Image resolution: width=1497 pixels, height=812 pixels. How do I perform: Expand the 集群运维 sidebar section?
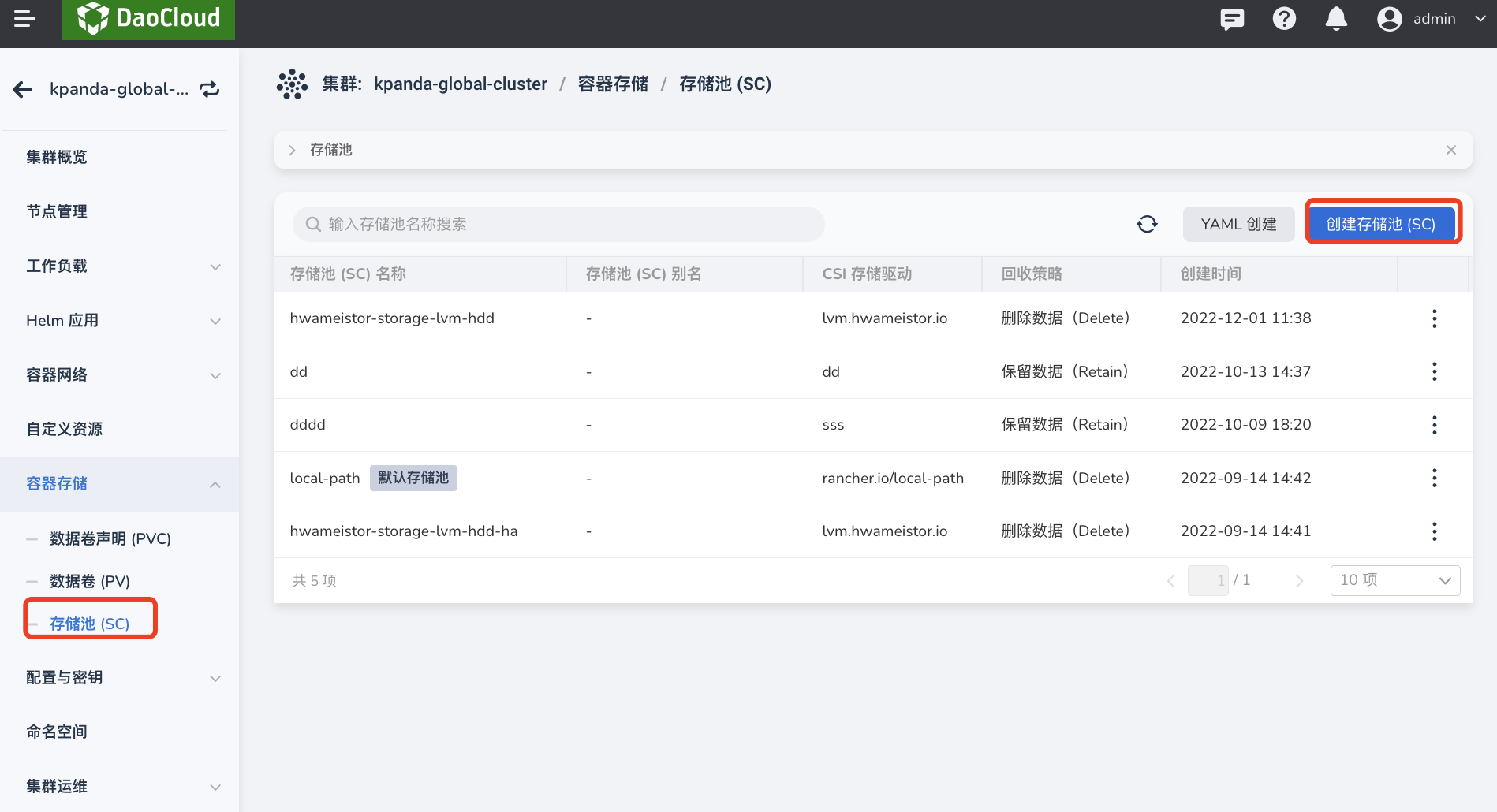[x=120, y=787]
